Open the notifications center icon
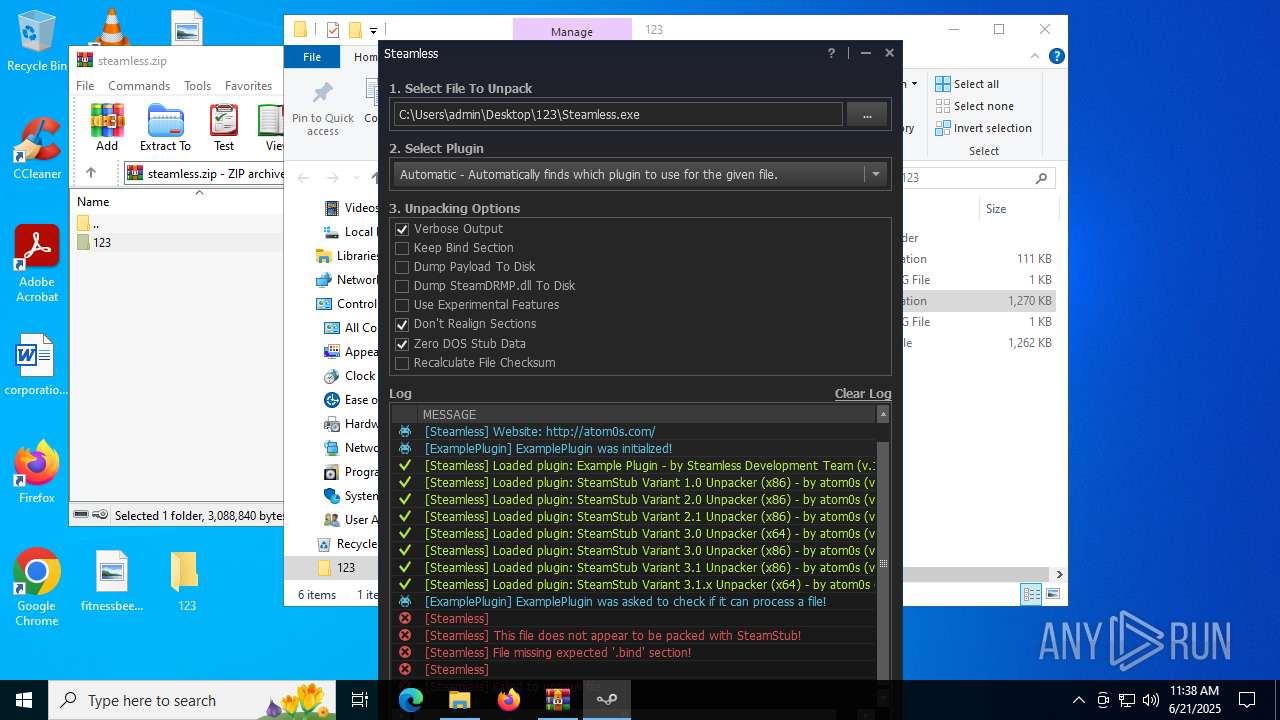 click(1247, 700)
